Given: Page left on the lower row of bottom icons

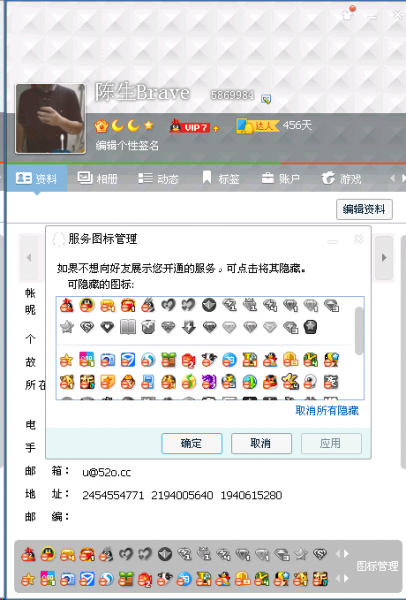Looking at the screenshot, I should (338, 579).
